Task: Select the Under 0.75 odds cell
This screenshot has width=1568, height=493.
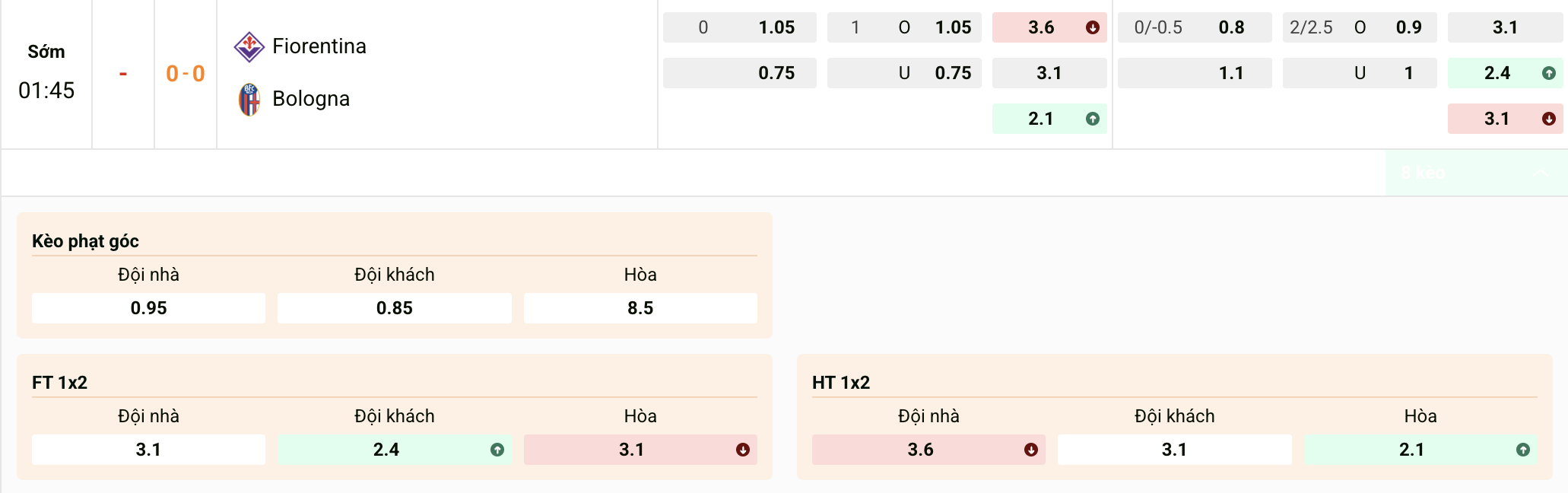Action: (x=904, y=73)
